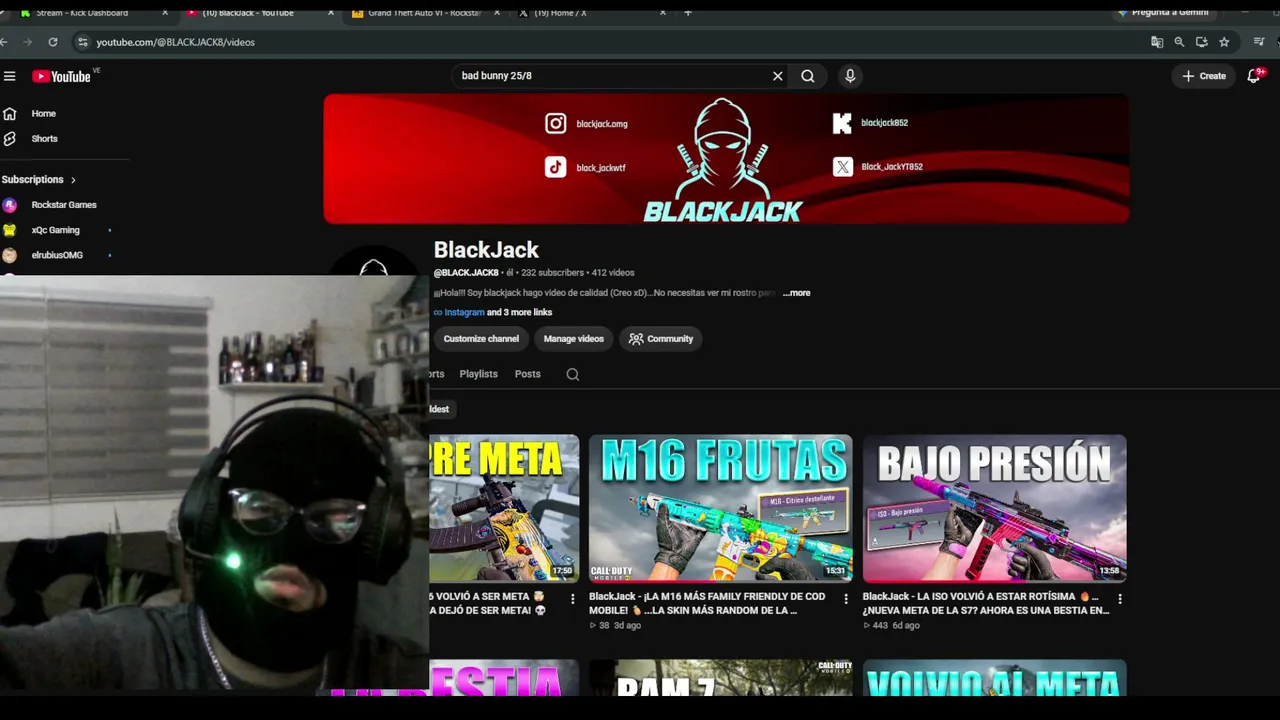Open the elrubiusOMG channel avatar
This screenshot has height=720, width=1280.
coord(10,255)
